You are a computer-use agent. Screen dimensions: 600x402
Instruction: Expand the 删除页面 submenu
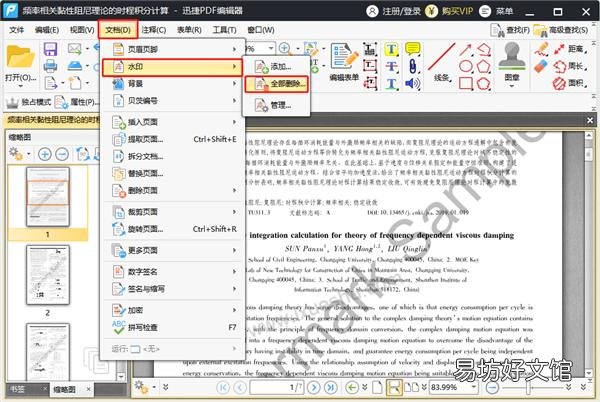[173, 190]
